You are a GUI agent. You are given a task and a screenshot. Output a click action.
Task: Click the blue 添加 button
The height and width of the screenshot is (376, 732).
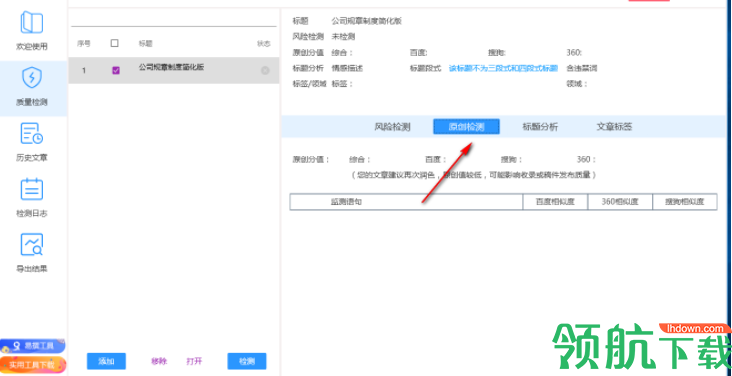[106, 361]
